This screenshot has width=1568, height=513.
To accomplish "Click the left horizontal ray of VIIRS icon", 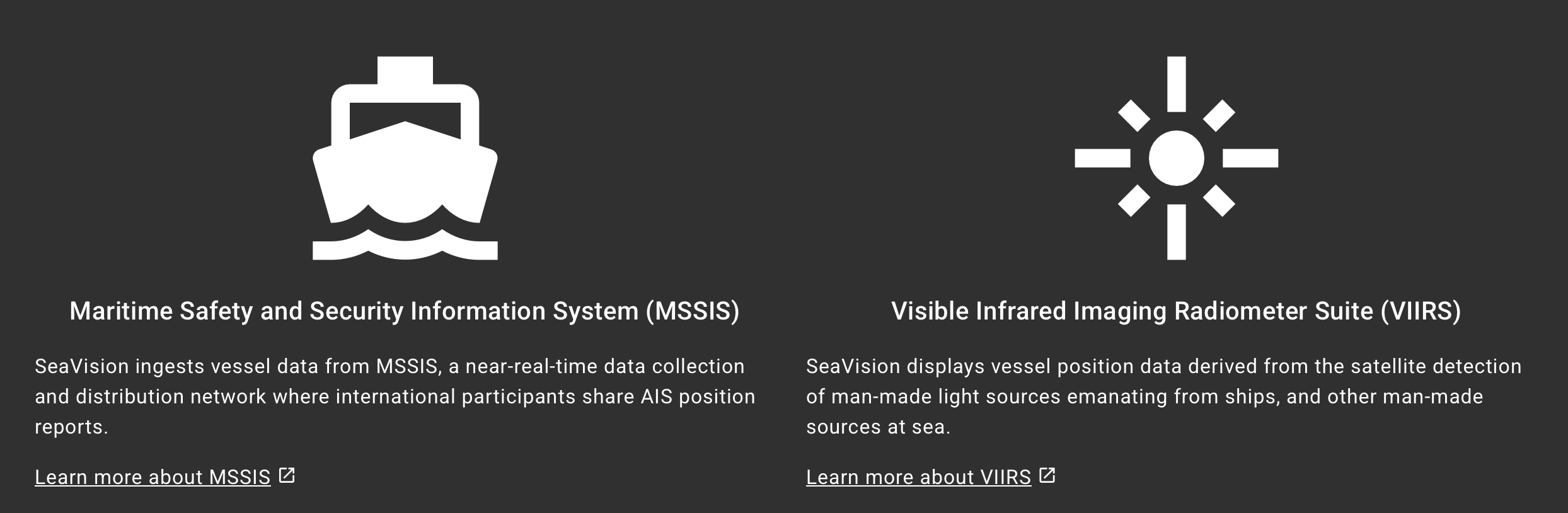I will (1102, 158).
